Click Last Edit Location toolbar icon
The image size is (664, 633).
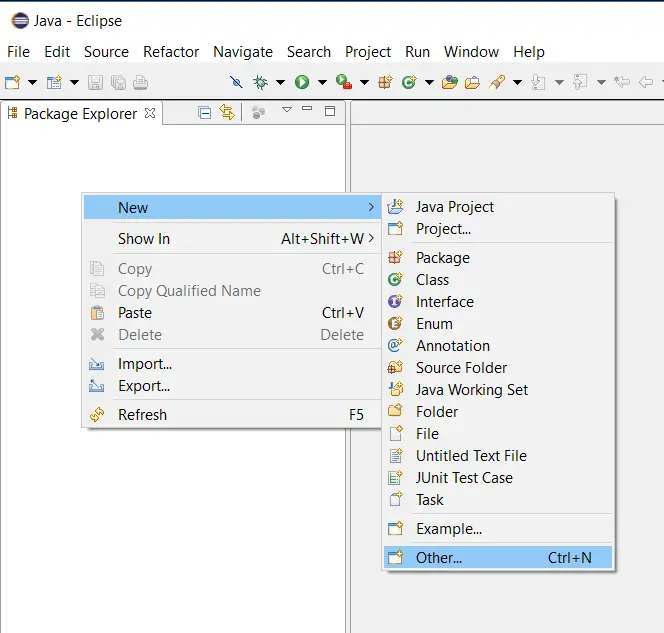(x=622, y=81)
